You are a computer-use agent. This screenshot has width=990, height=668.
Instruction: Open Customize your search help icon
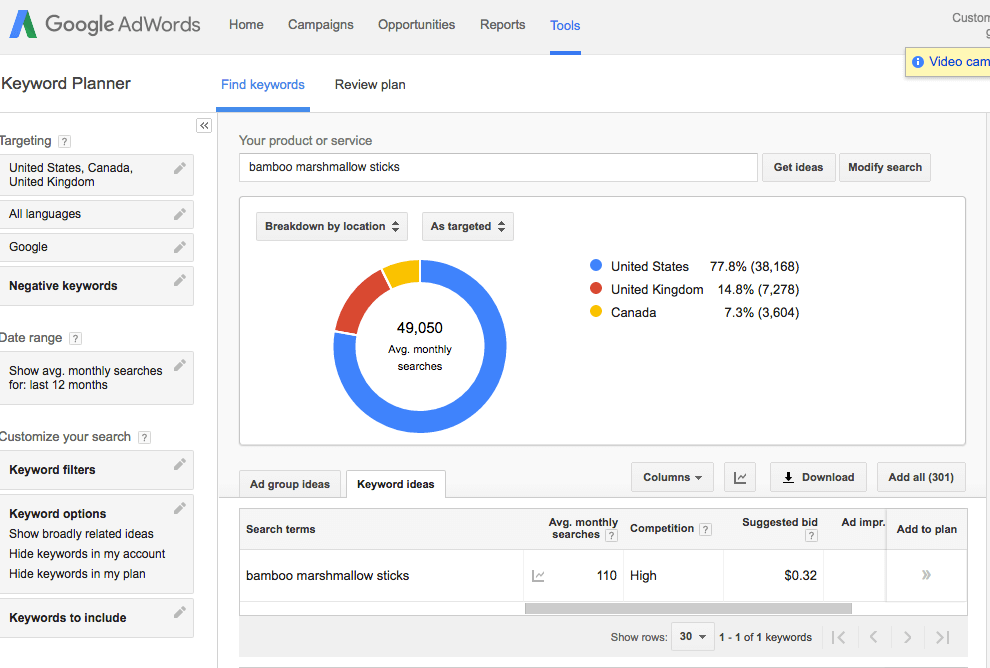[145, 438]
